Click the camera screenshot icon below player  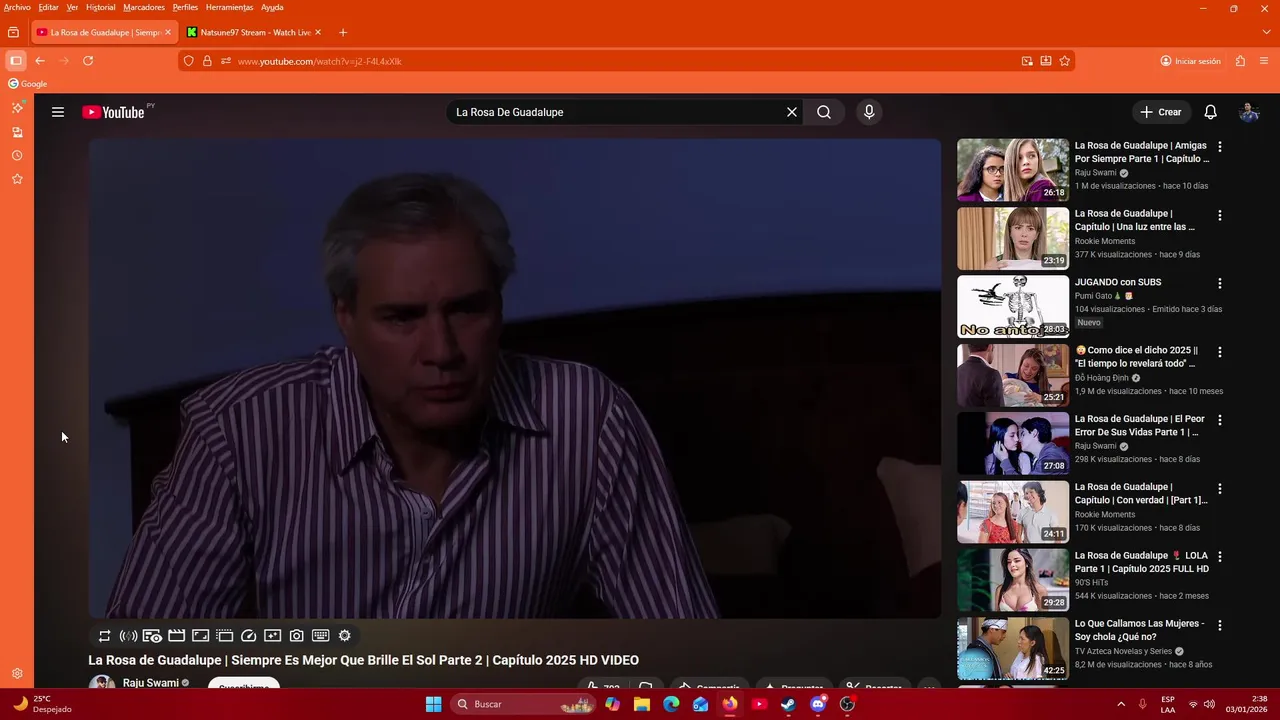296,636
